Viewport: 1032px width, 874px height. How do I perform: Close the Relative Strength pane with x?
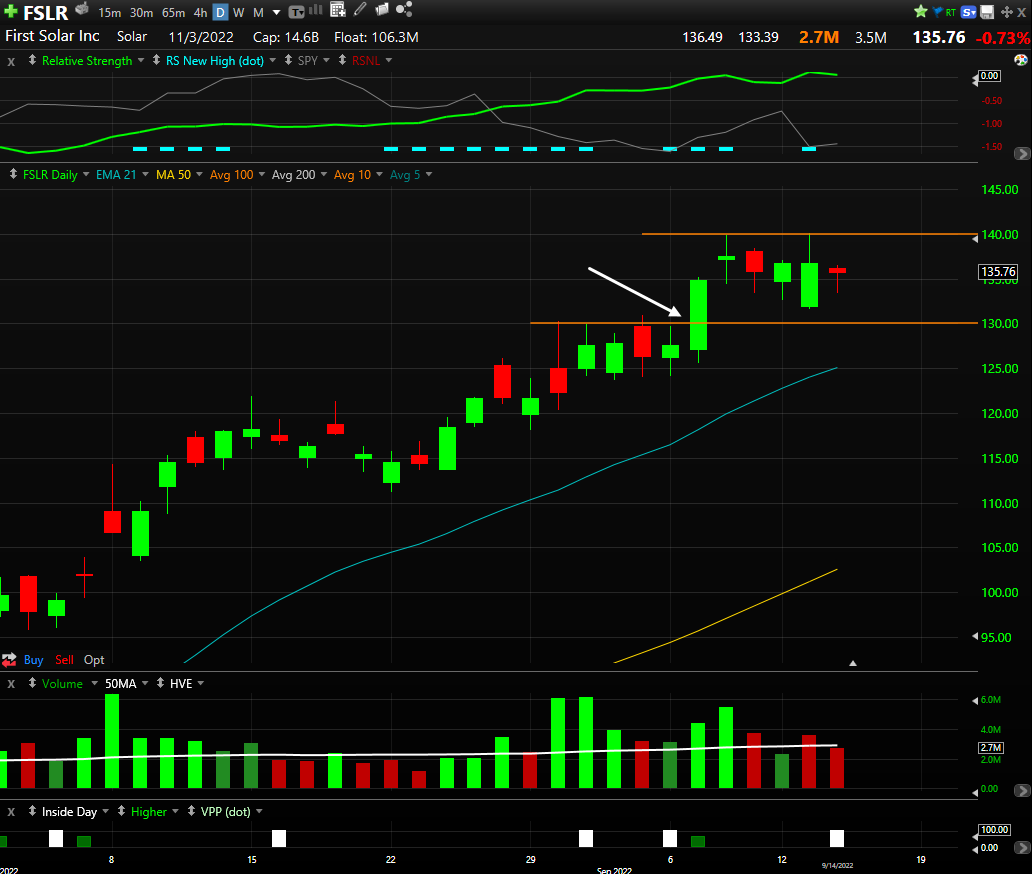(x=11, y=62)
